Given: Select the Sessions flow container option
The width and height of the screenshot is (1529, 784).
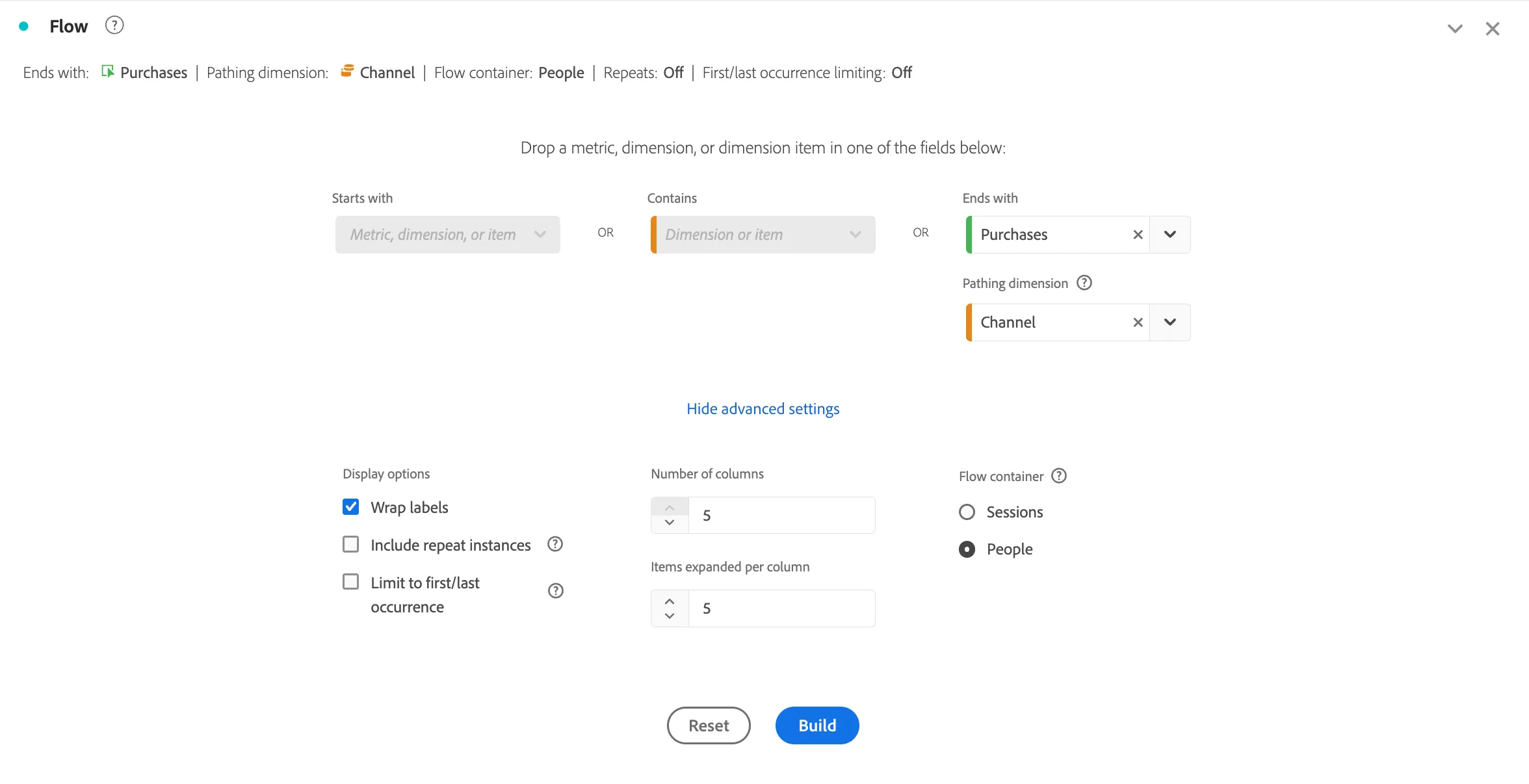Looking at the screenshot, I should 967,512.
